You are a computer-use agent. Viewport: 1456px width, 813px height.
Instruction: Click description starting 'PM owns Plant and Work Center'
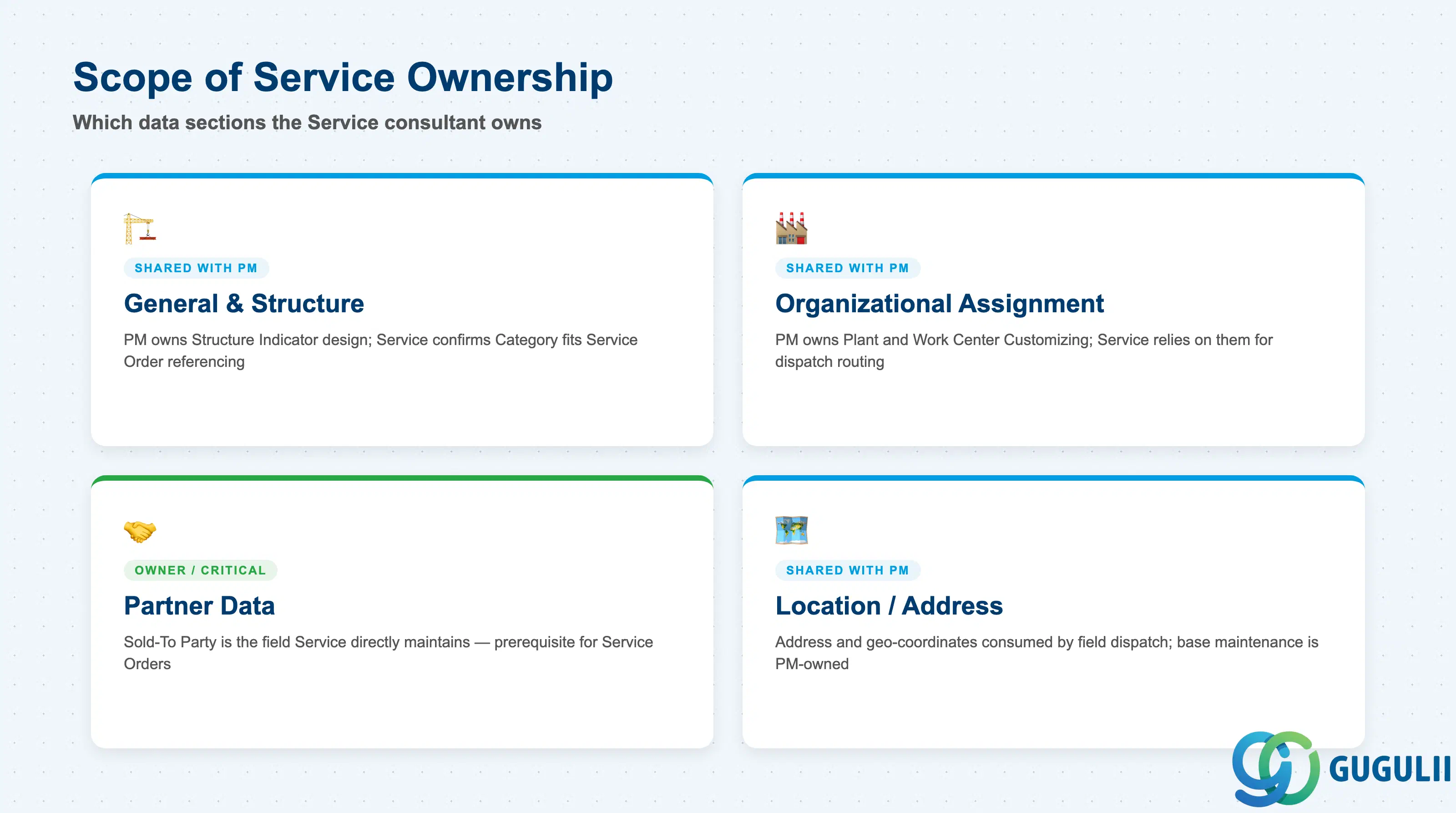[1024, 351]
